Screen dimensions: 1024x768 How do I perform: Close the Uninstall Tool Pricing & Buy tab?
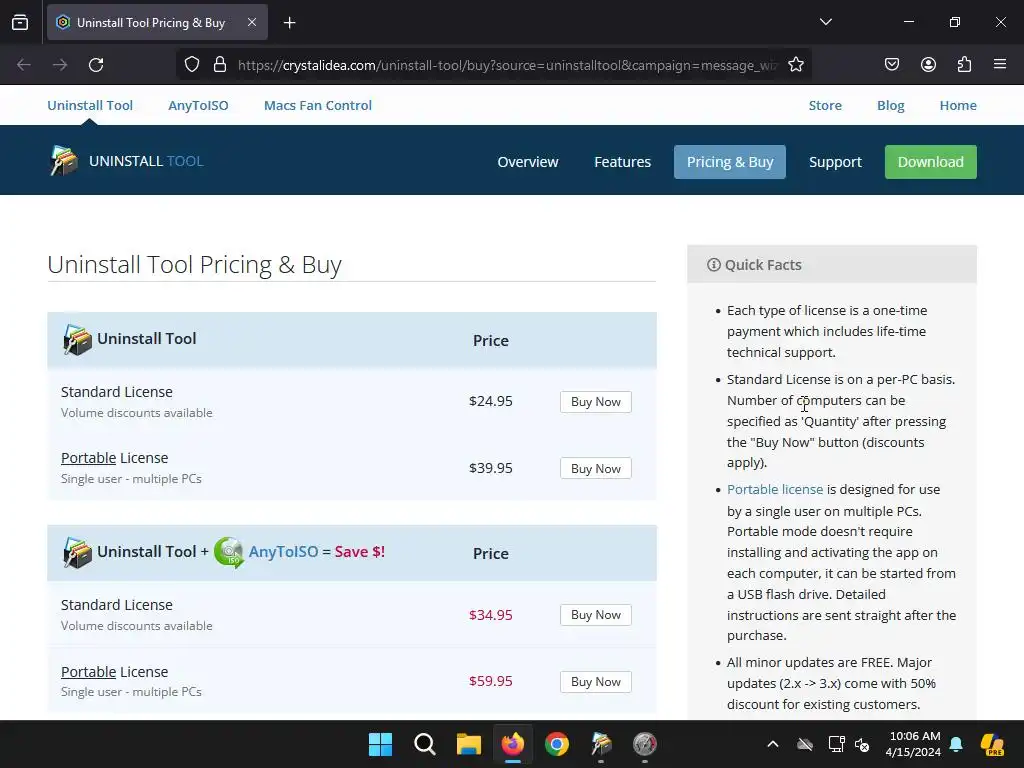(252, 22)
